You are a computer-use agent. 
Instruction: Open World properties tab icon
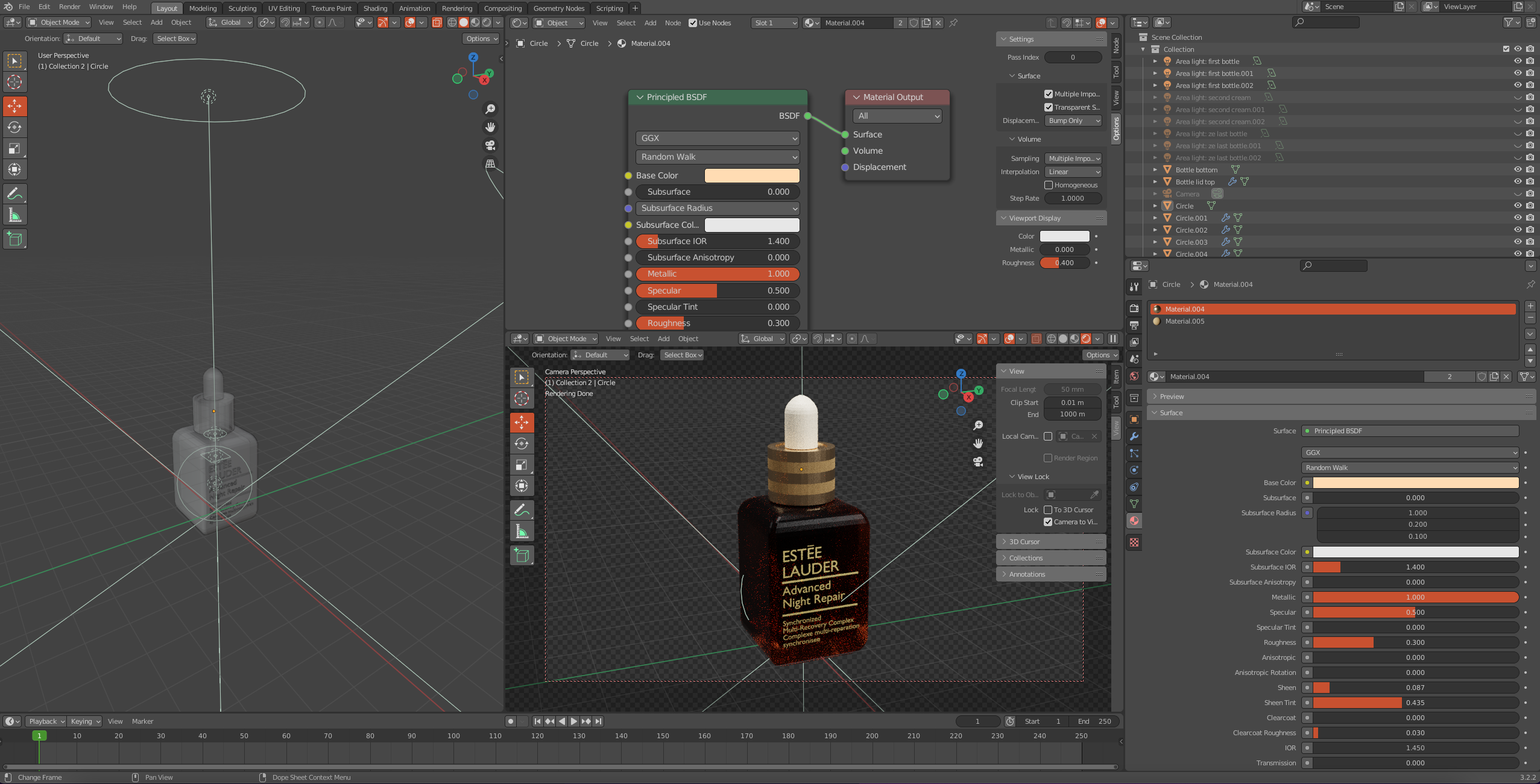(x=1134, y=376)
